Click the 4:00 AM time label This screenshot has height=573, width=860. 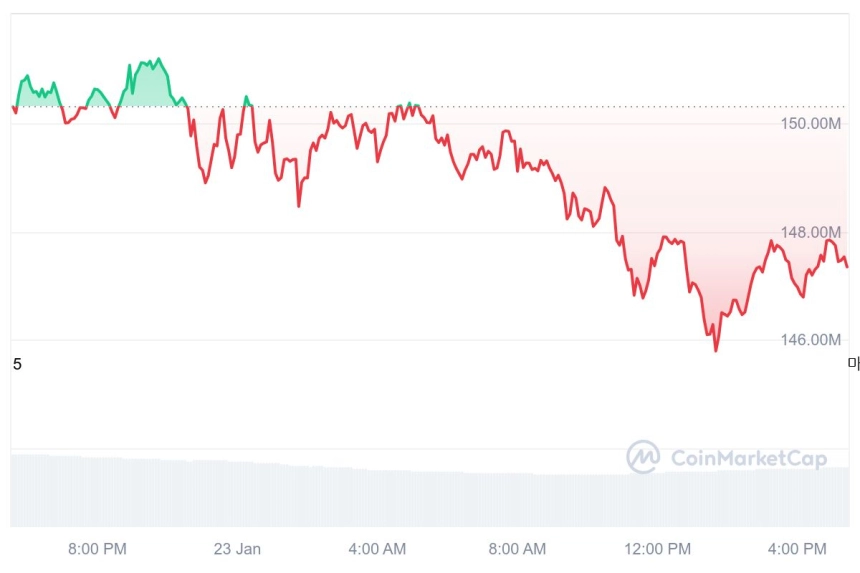(377, 549)
